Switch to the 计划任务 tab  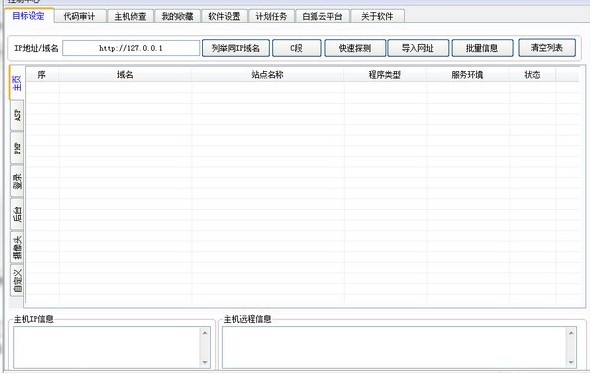[271, 16]
